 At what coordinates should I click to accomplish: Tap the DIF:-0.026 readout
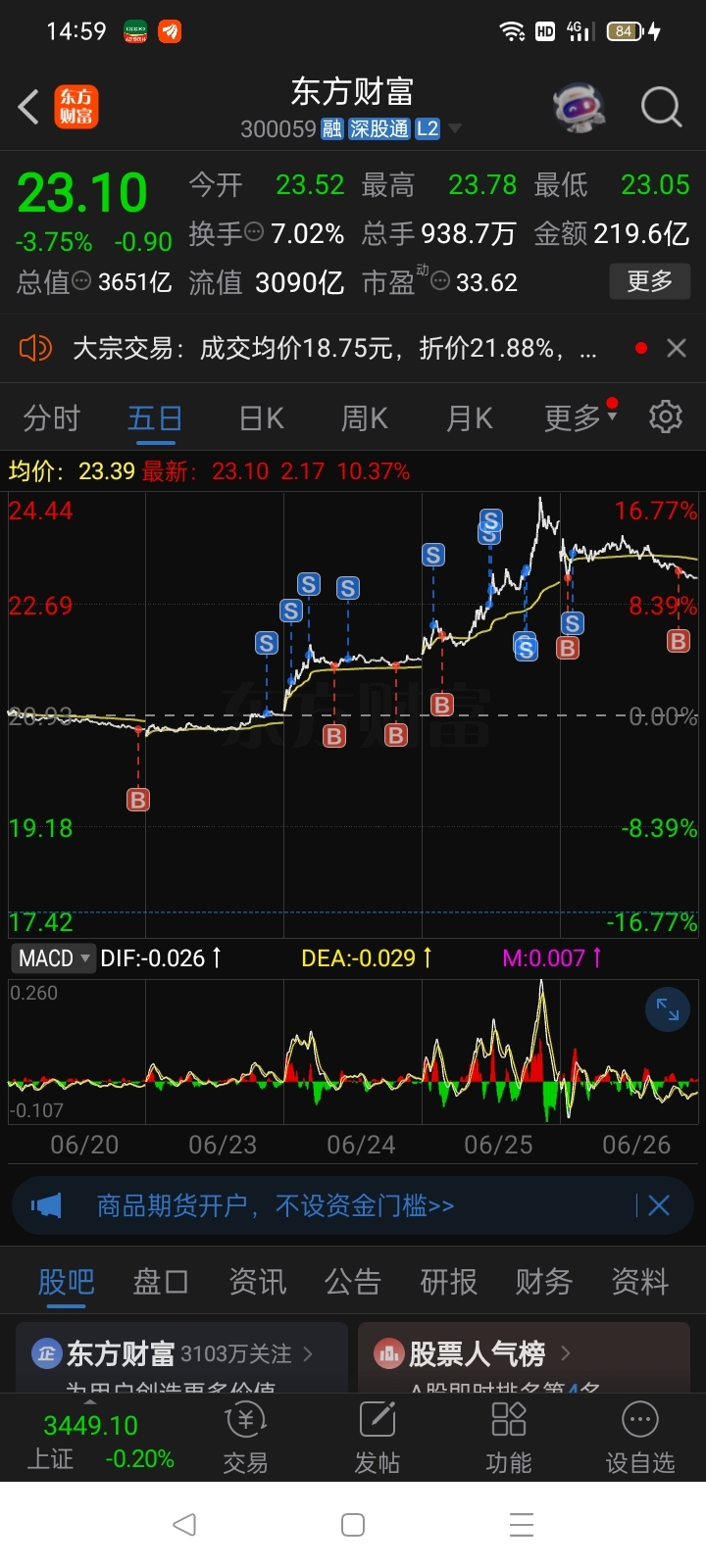click(x=161, y=958)
